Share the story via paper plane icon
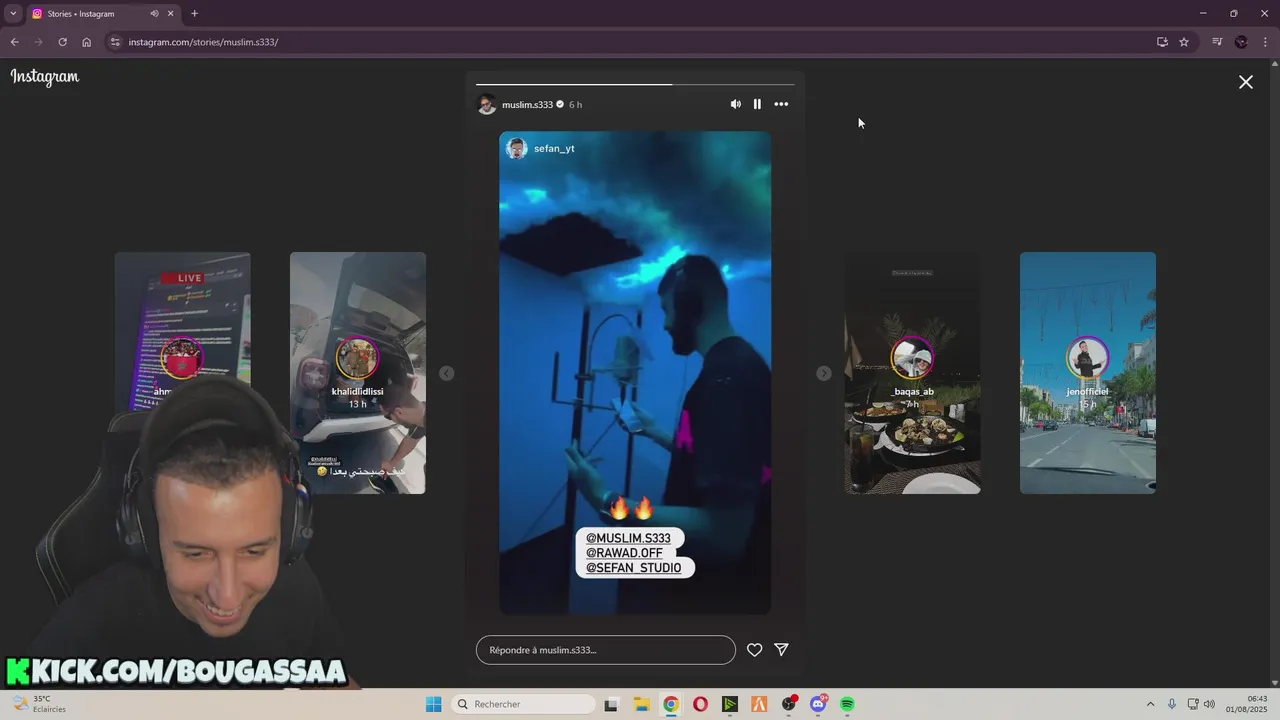The width and height of the screenshot is (1280, 720). 782,650
